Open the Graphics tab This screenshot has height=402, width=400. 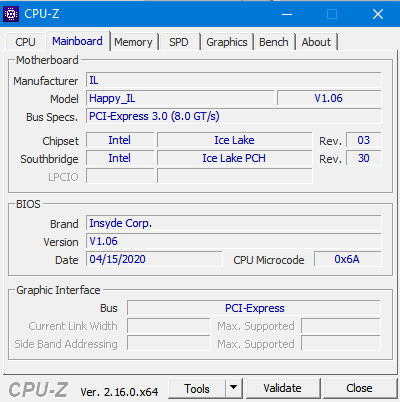227,42
